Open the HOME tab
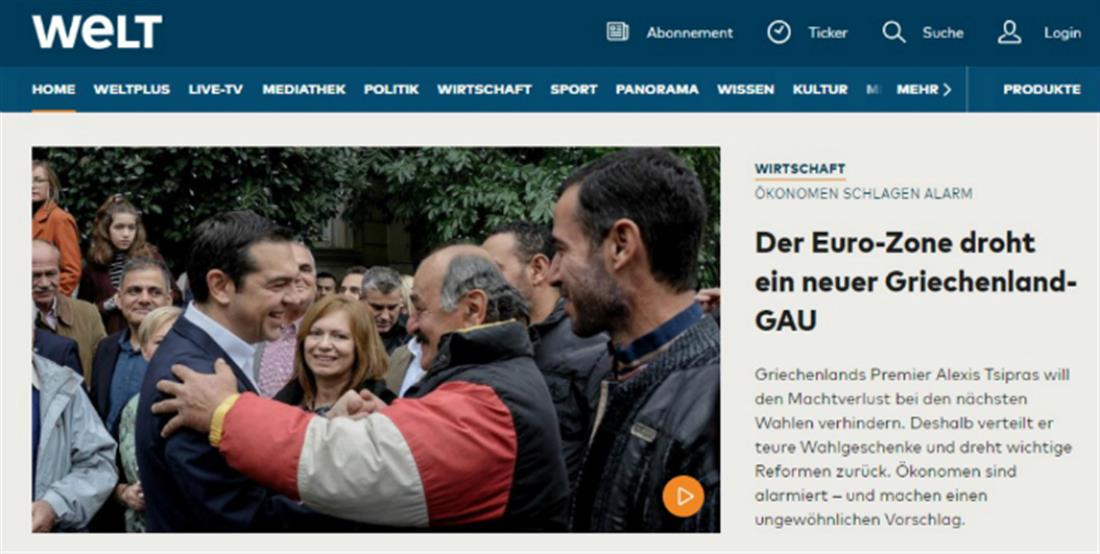The height and width of the screenshot is (554, 1100). [53, 90]
